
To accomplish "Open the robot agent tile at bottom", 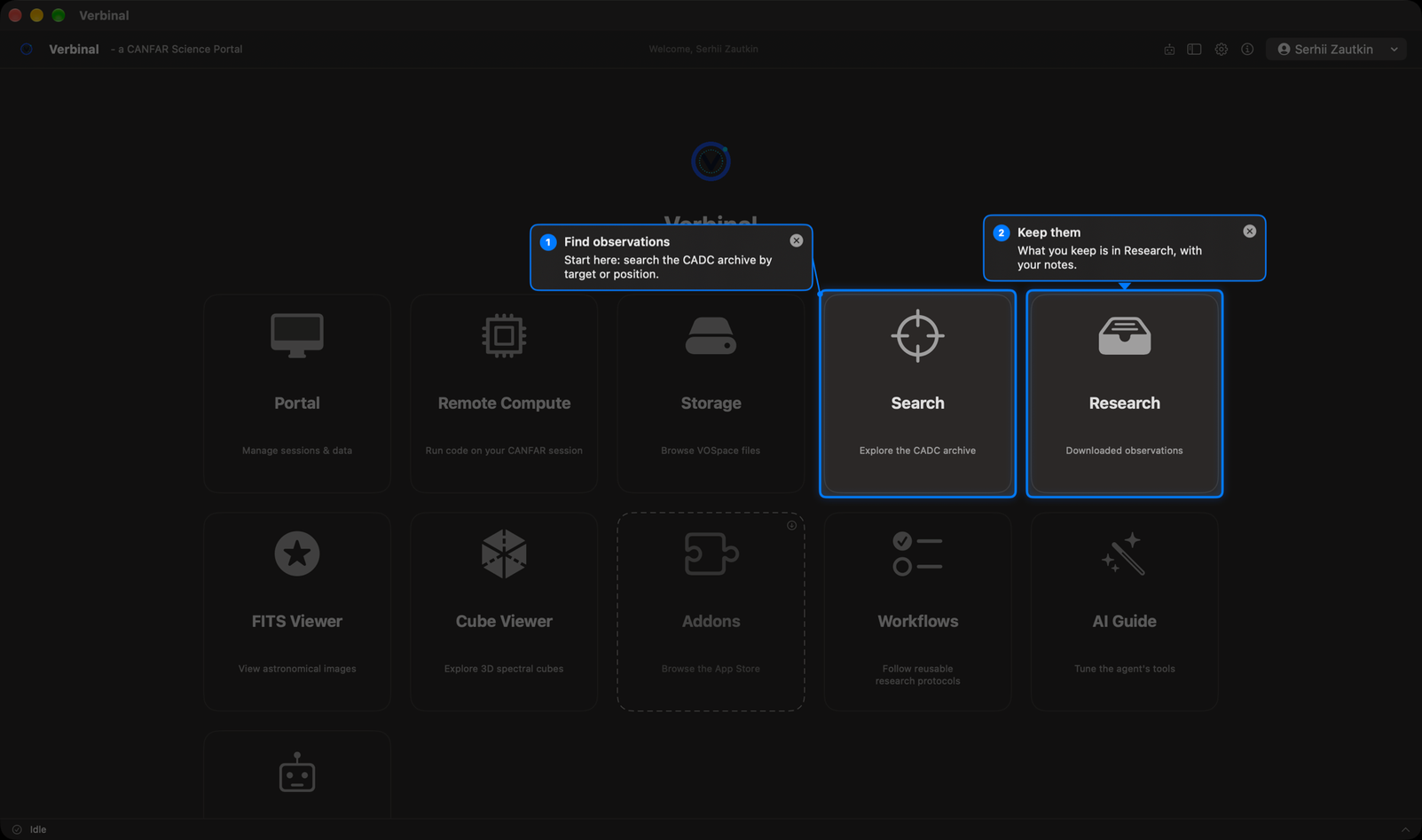I will (297, 775).
